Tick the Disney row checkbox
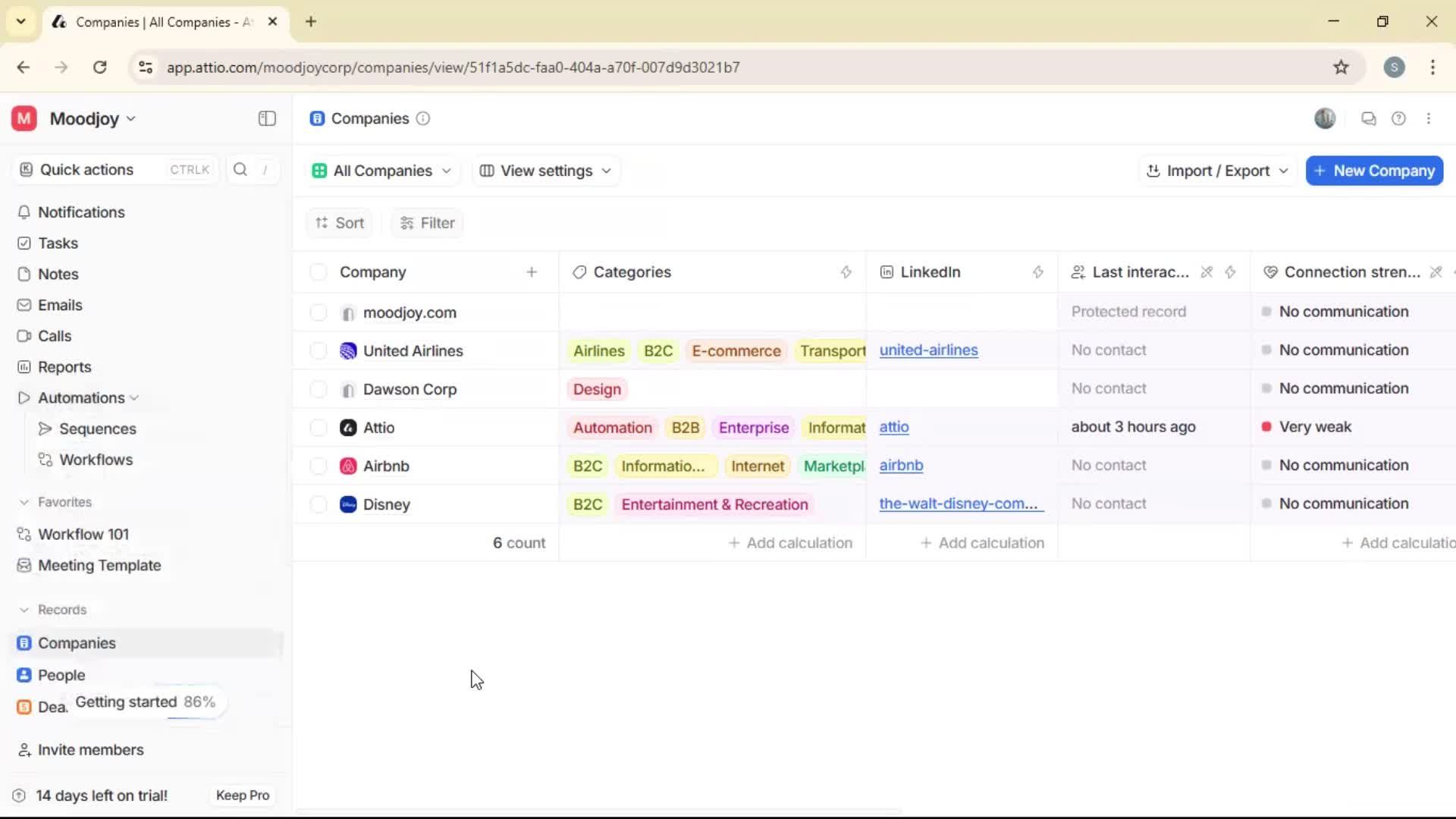Image resolution: width=1456 pixels, height=819 pixels. click(x=318, y=504)
